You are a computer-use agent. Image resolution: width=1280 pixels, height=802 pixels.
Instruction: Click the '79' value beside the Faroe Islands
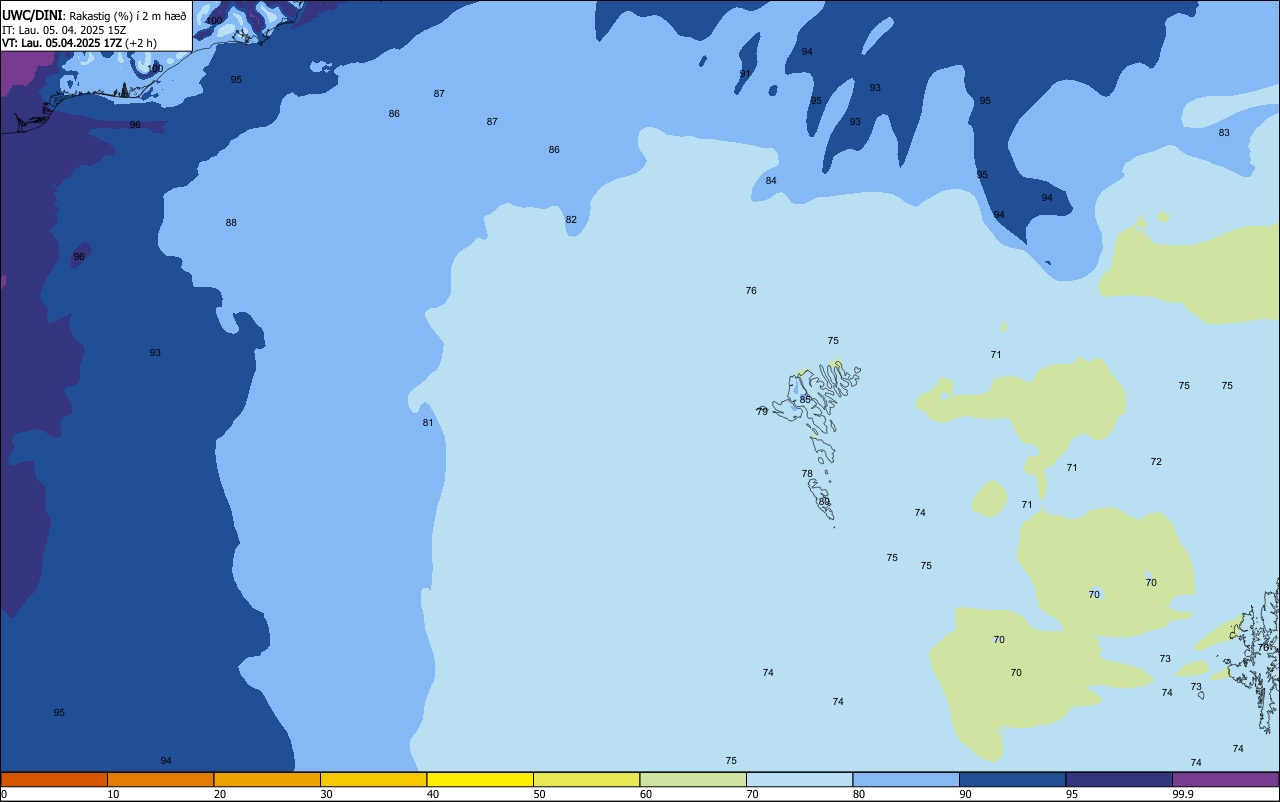[x=762, y=412]
